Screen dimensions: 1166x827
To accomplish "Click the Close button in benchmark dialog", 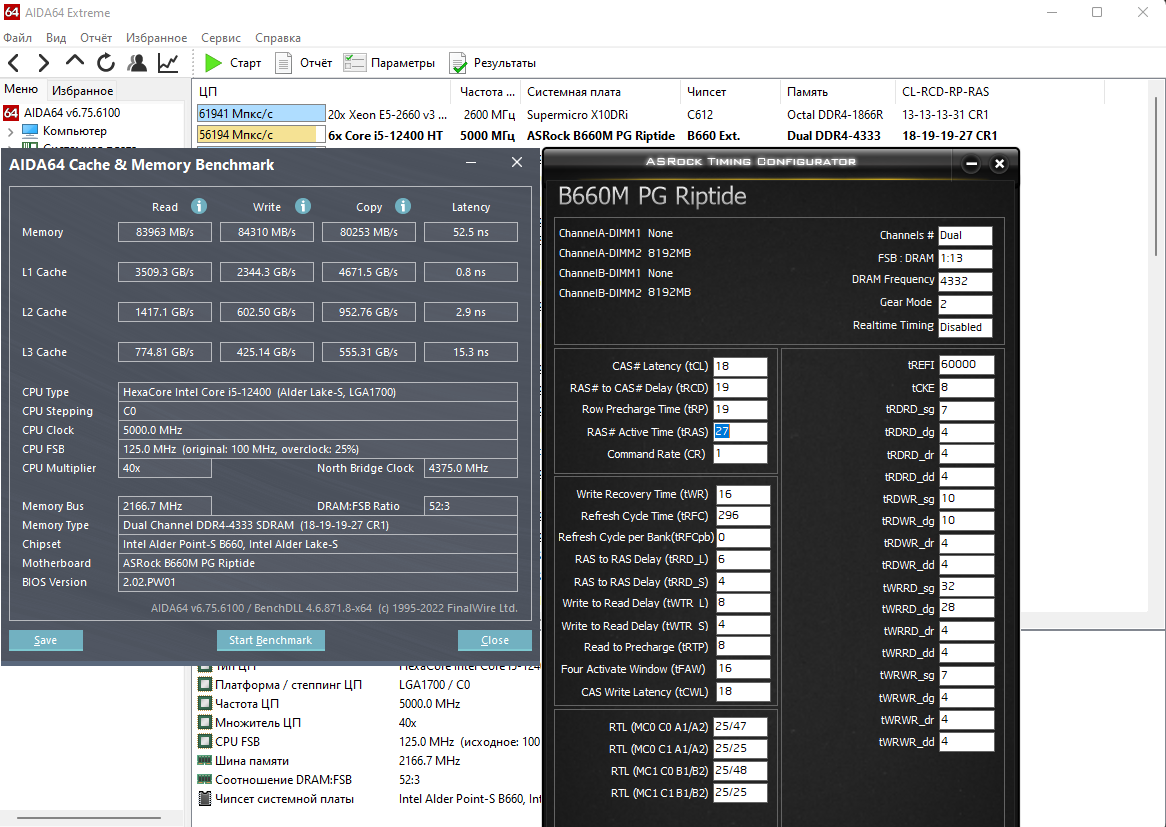I will 495,640.
